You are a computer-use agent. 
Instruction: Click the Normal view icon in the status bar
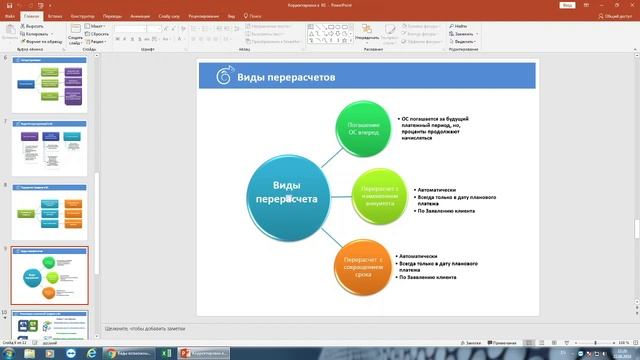click(529, 343)
